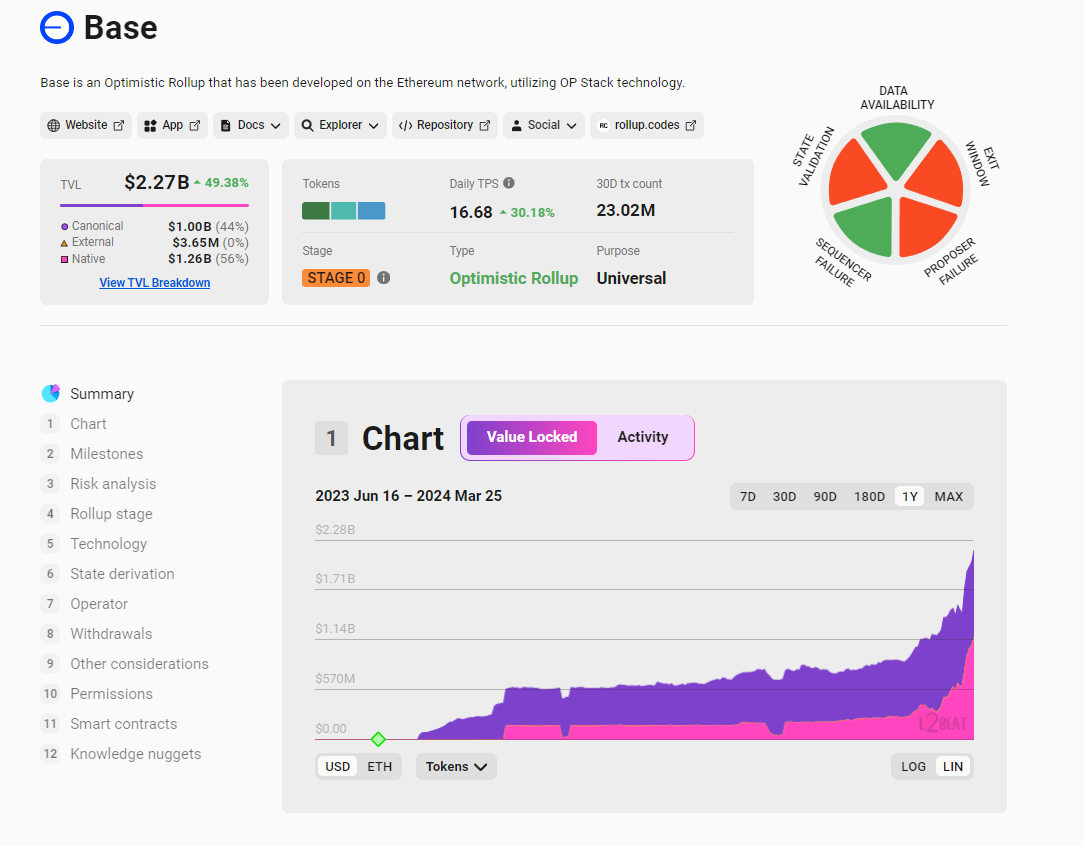Go to Technology section
The image size is (1084, 846).
coord(109,544)
